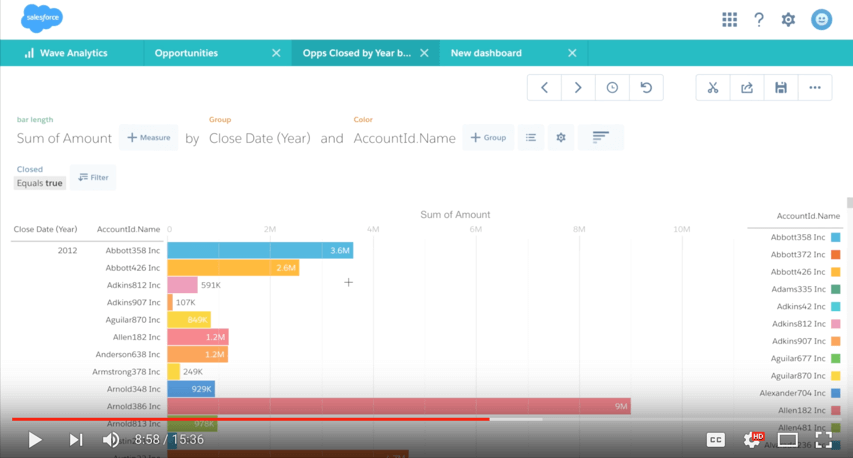
Task: Open the Close Date (Year) grouping
Action: 259,138
